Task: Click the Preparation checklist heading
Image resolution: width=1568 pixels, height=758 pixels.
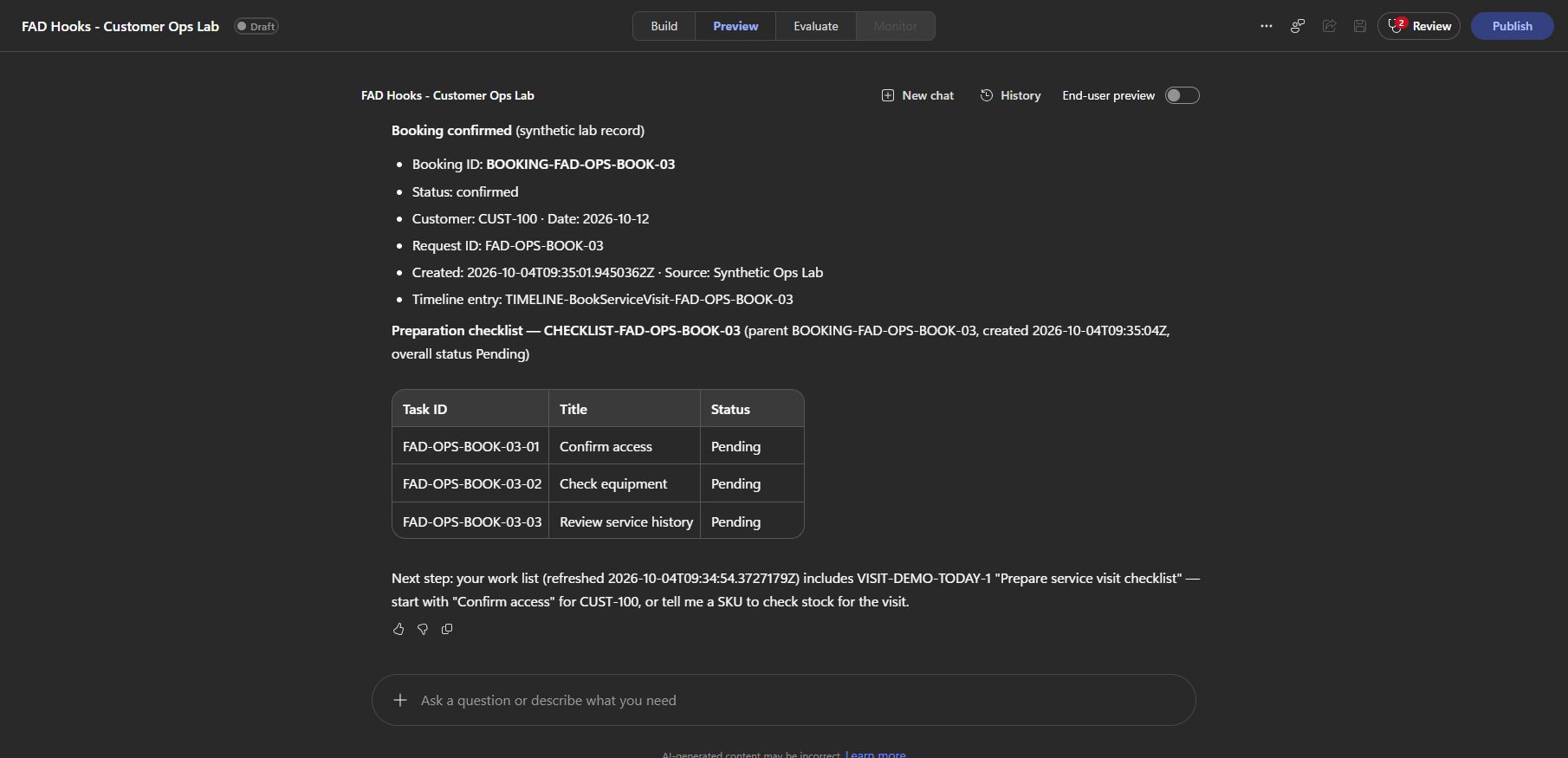Action: coord(566,330)
